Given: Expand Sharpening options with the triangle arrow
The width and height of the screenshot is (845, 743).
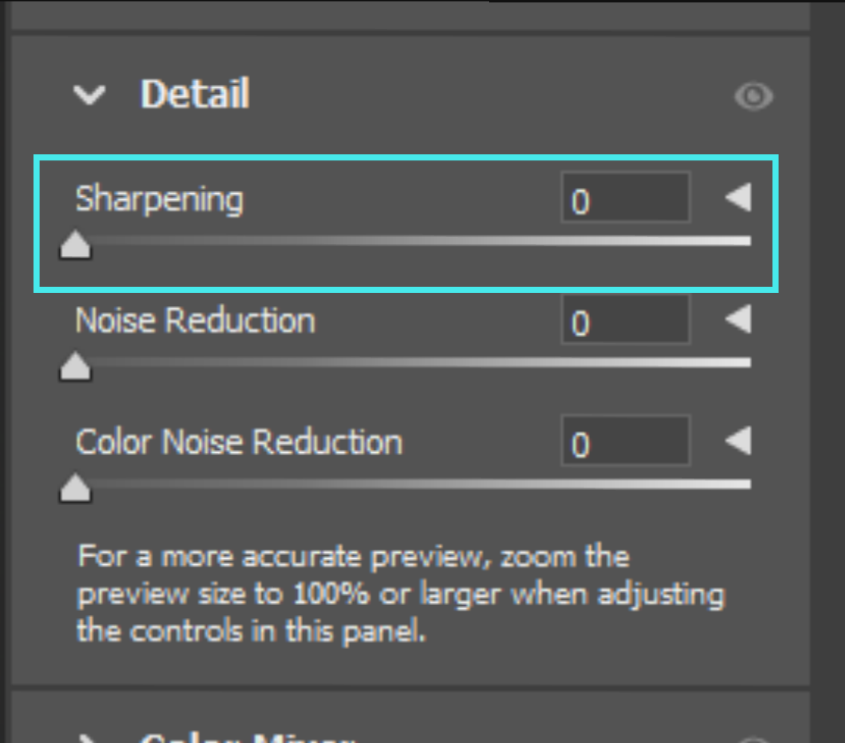Looking at the screenshot, I should tap(738, 198).
